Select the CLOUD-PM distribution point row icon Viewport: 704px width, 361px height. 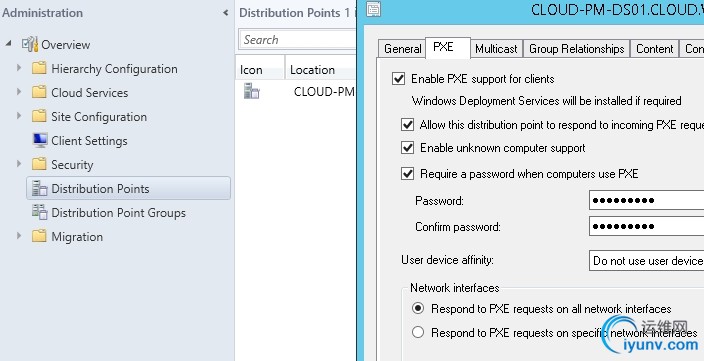tap(251, 91)
